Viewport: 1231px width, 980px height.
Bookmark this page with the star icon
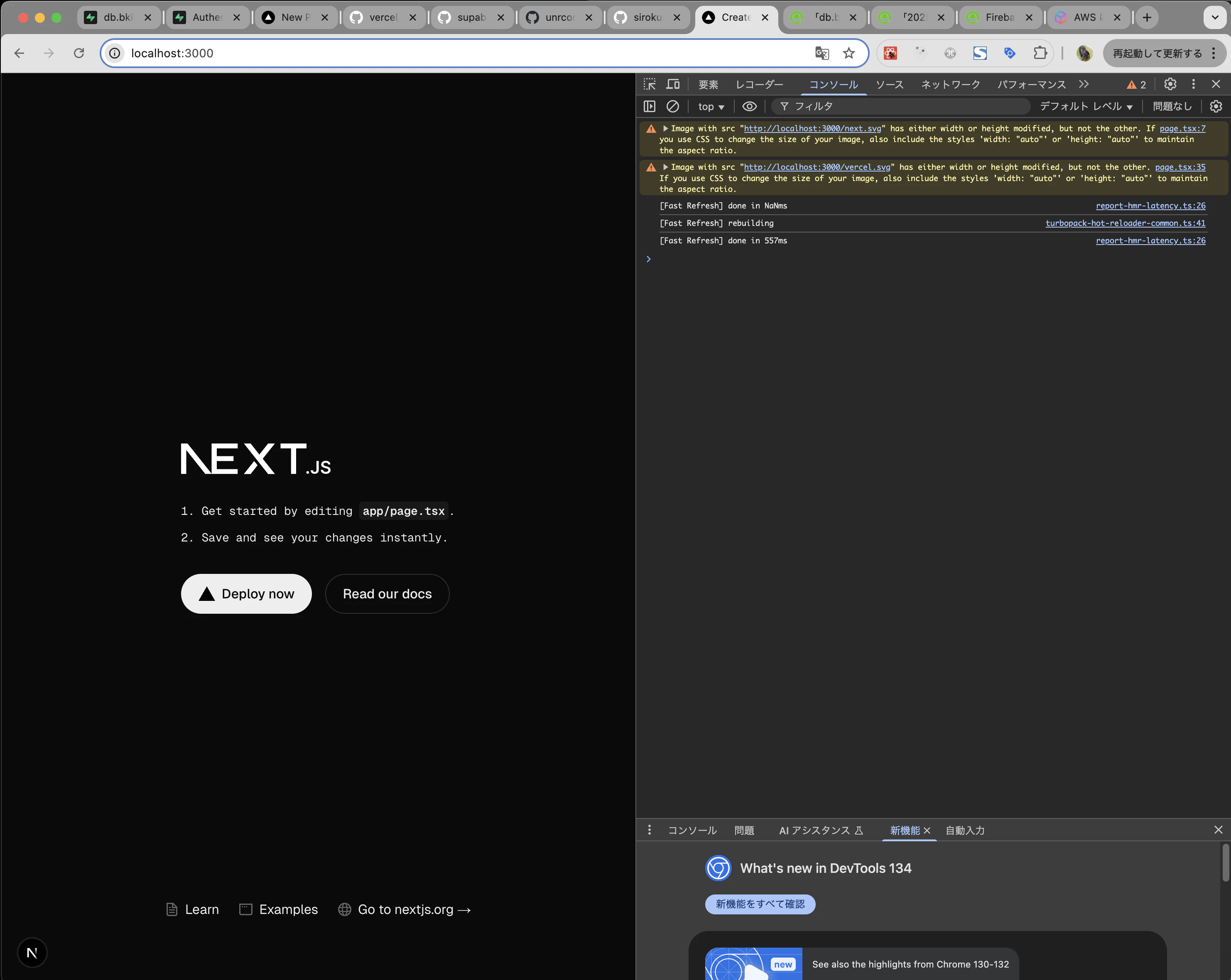click(849, 53)
